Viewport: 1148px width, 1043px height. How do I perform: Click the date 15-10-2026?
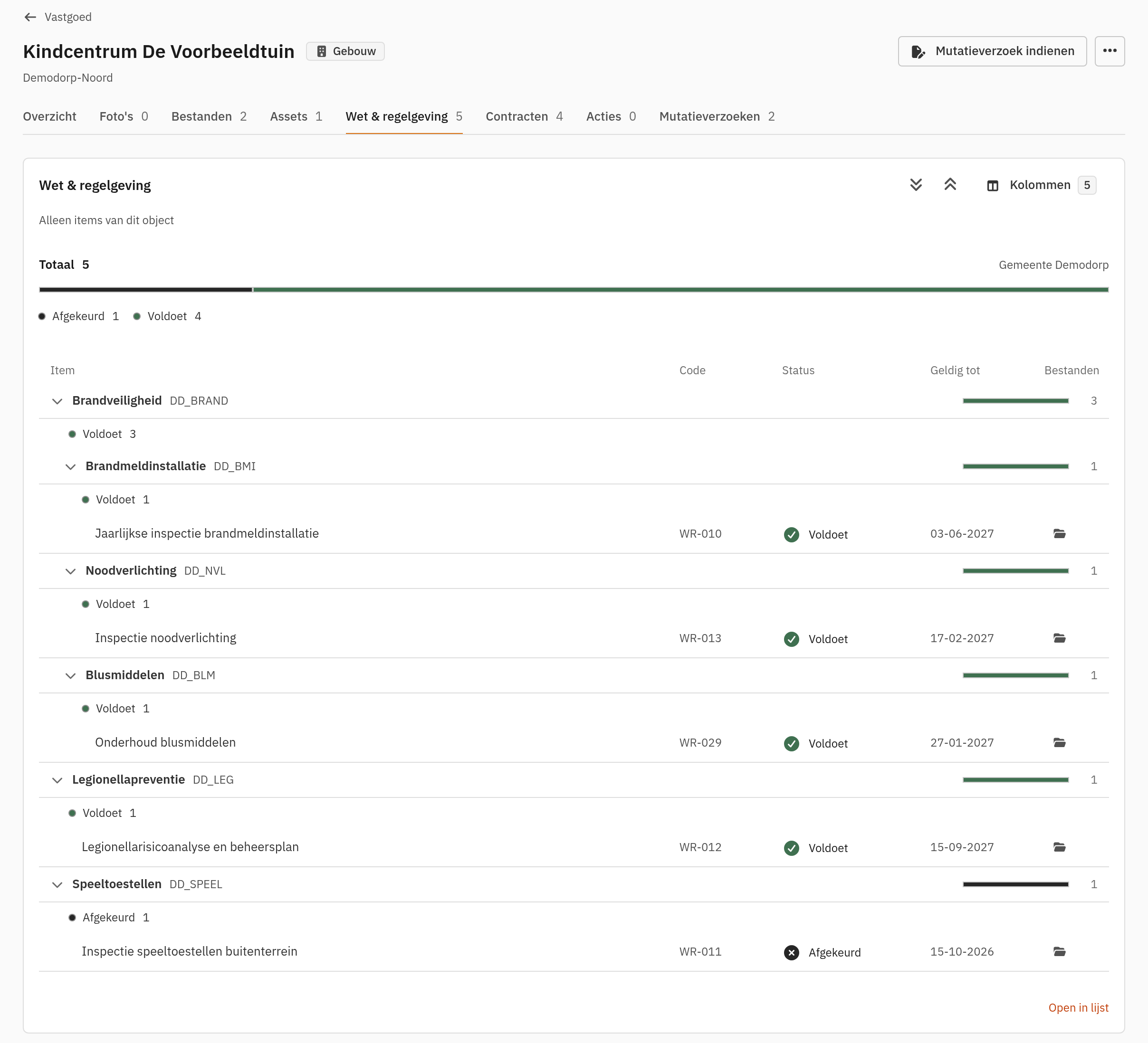pos(962,952)
